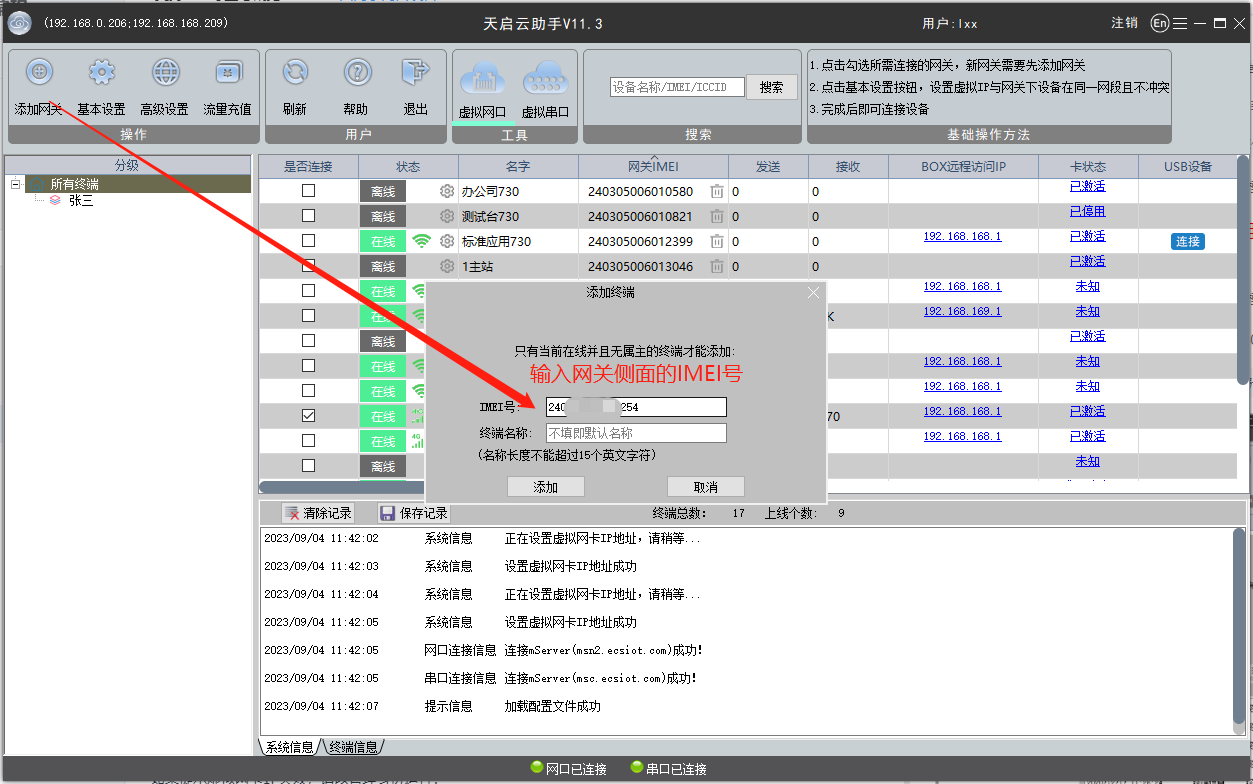
Task: Focus the IMEI号 input field
Action: tap(636, 407)
